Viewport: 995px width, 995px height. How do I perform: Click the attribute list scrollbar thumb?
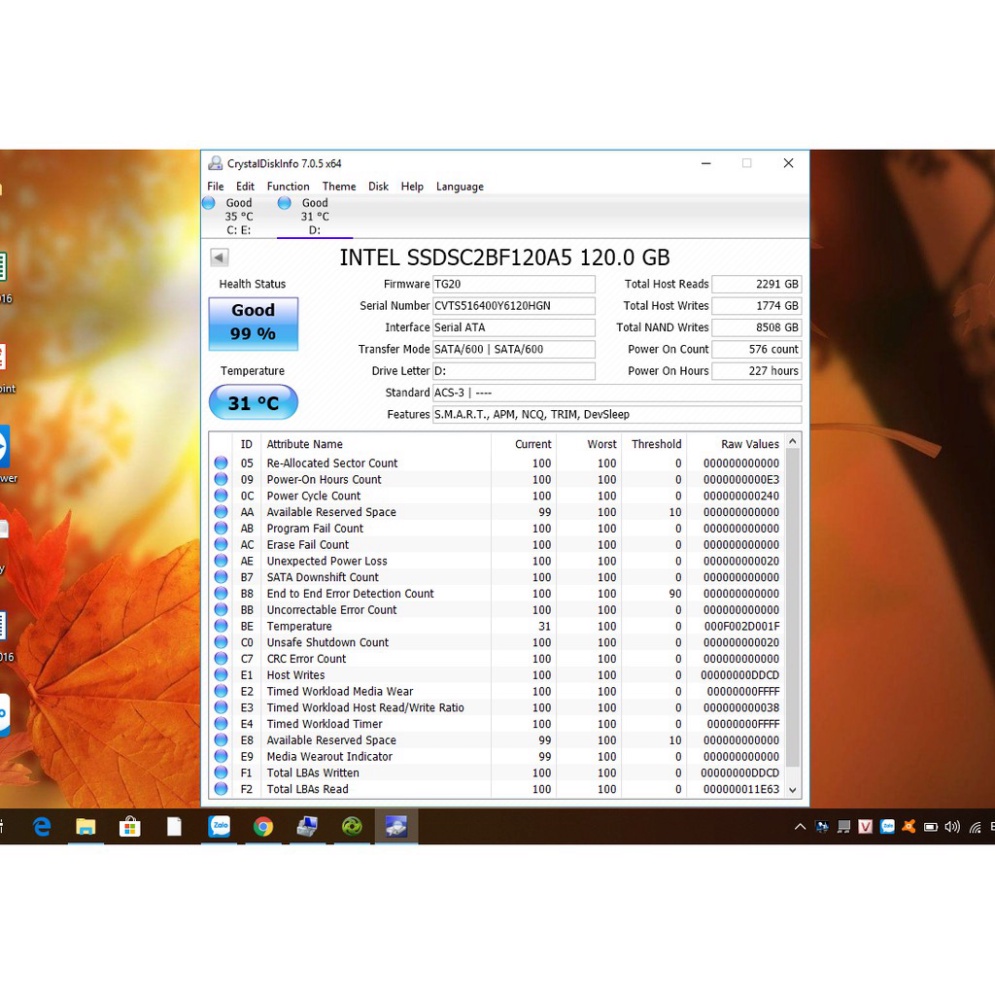[793, 608]
